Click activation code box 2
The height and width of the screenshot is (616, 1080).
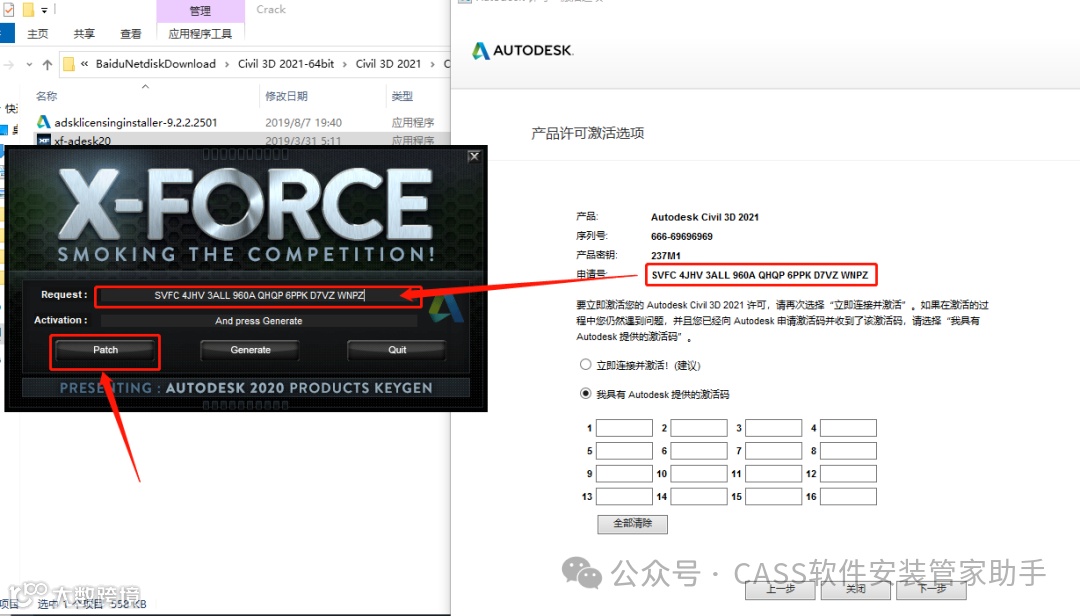point(699,428)
